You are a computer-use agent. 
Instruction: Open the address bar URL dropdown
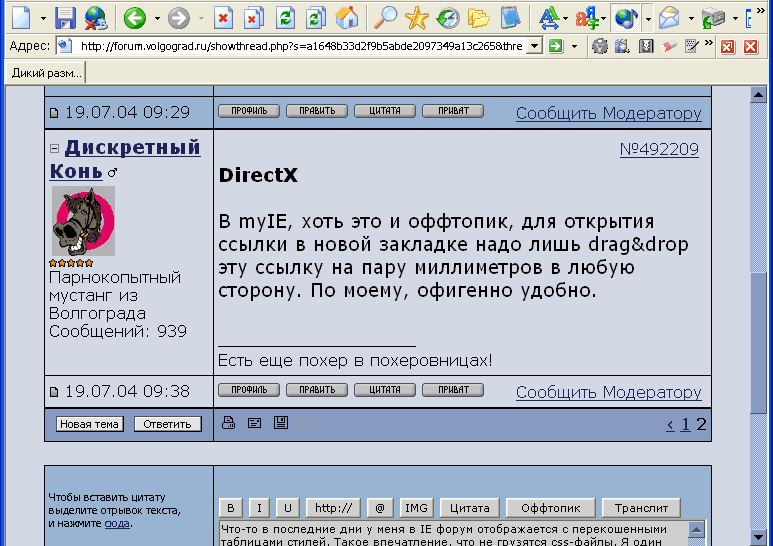pos(533,46)
